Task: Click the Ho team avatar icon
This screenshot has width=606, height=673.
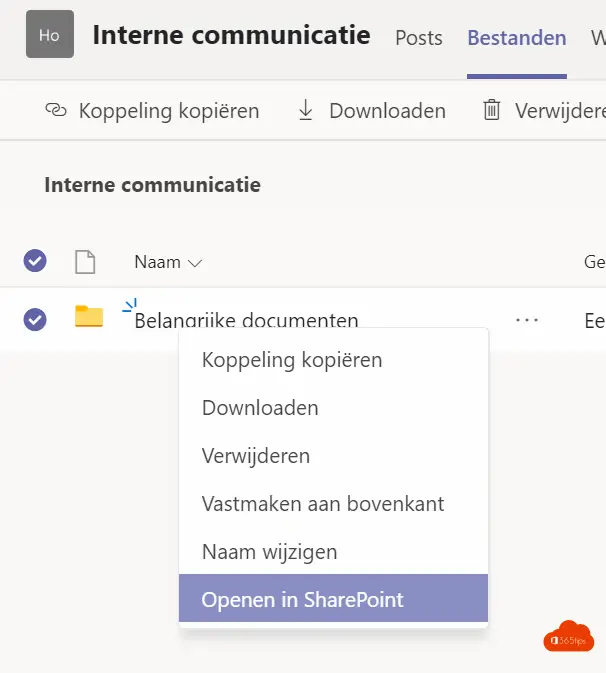Action: click(50, 34)
